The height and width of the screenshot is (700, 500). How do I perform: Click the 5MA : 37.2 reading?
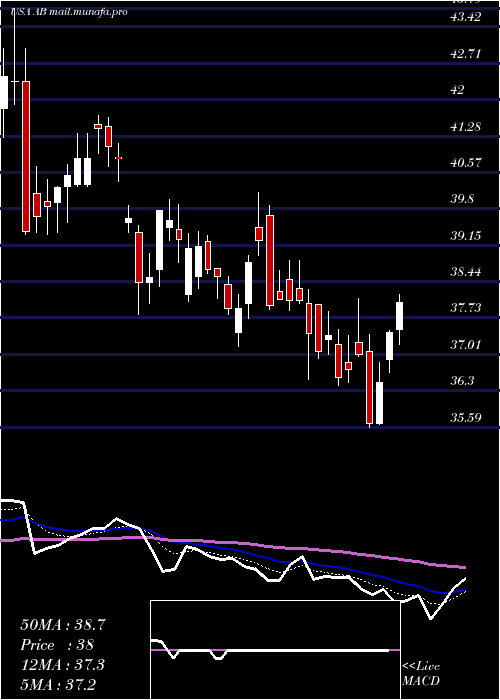(x=58, y=684)
